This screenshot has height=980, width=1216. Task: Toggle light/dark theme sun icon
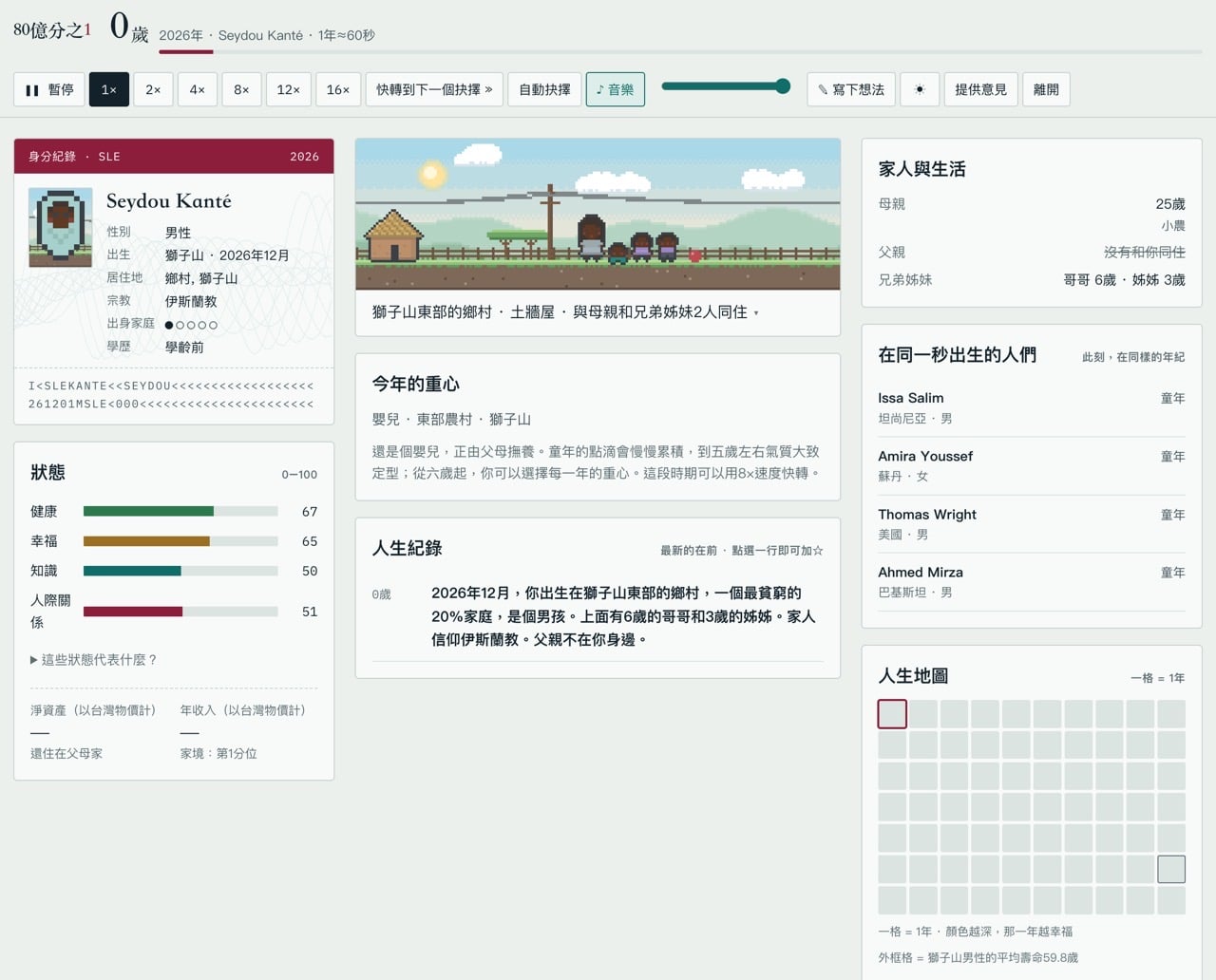click(920, 89)
